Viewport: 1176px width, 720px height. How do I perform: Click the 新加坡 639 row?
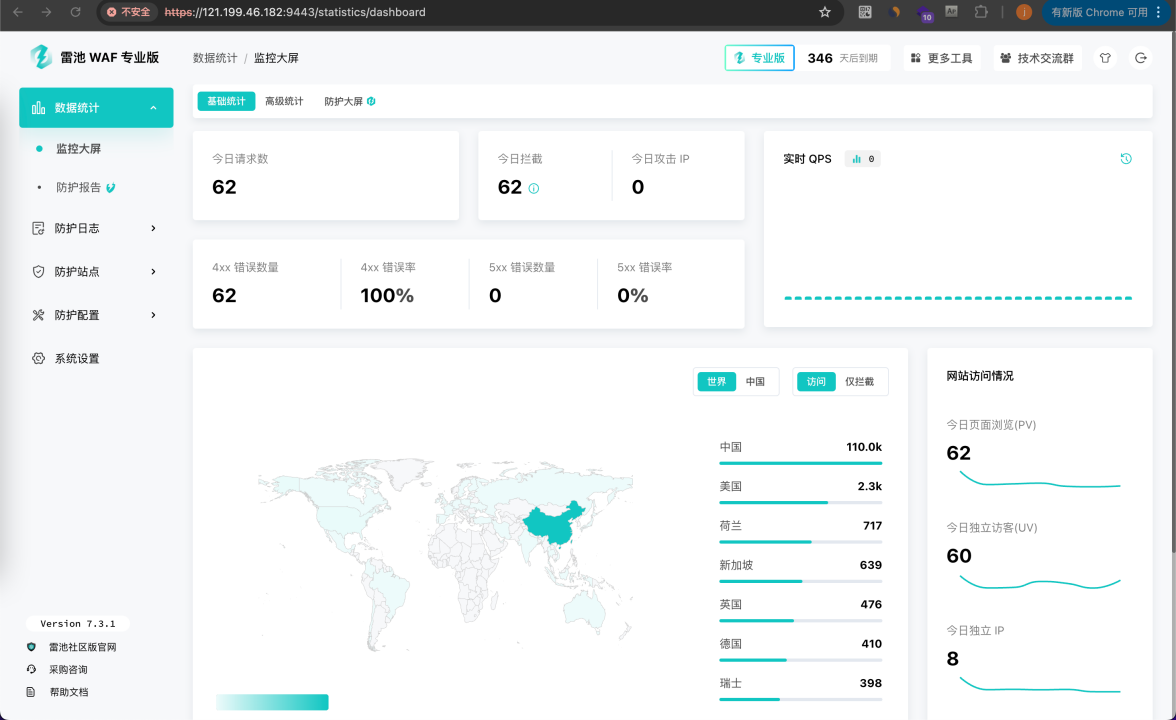pyautogui.click(x=800, y=569)
